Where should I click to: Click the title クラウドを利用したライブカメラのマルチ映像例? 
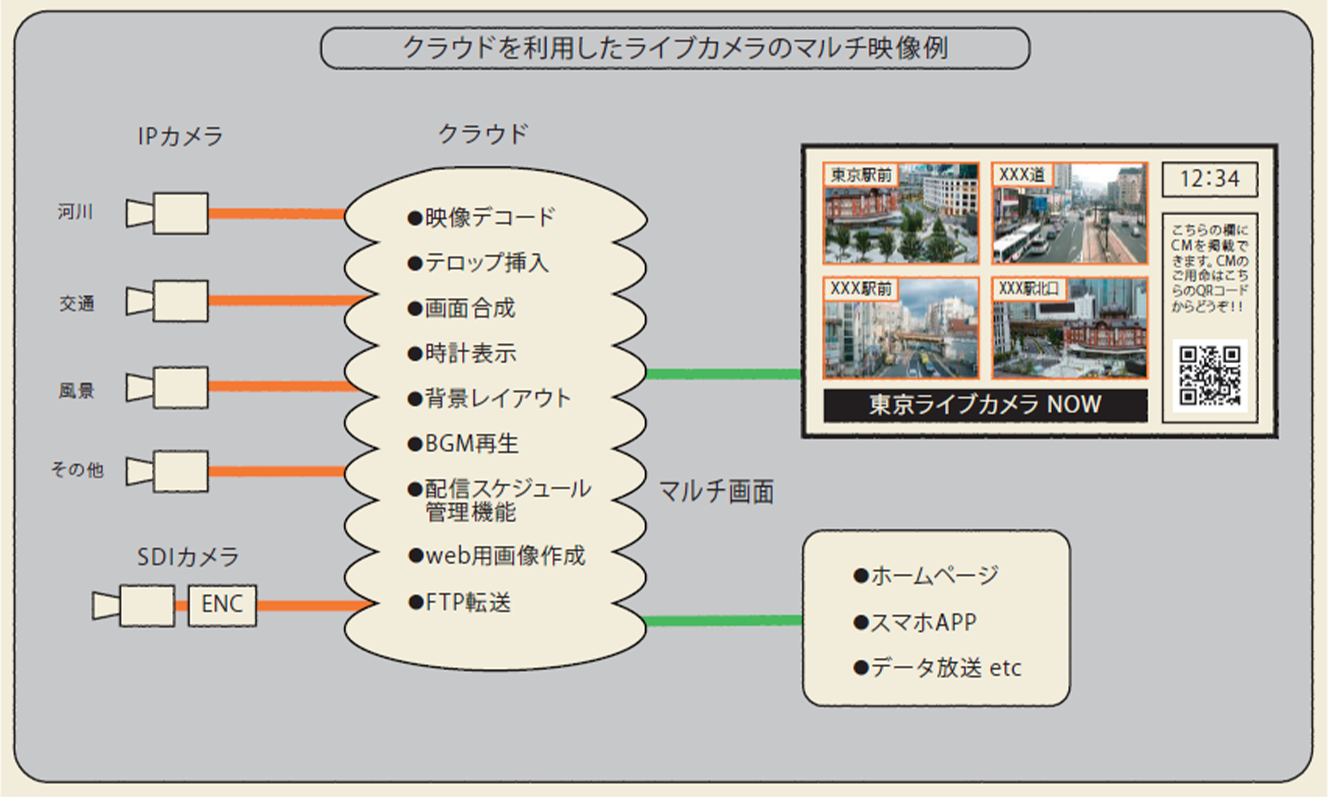[x=675, y=47]
